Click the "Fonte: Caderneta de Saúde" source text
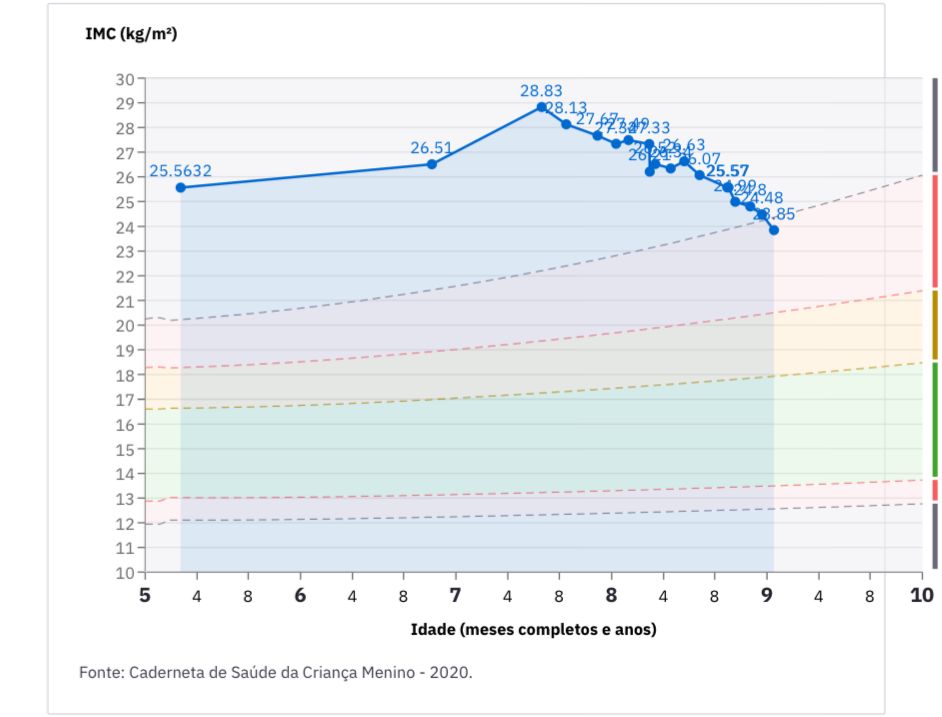 pyautogui.click(x=275, y=672)
